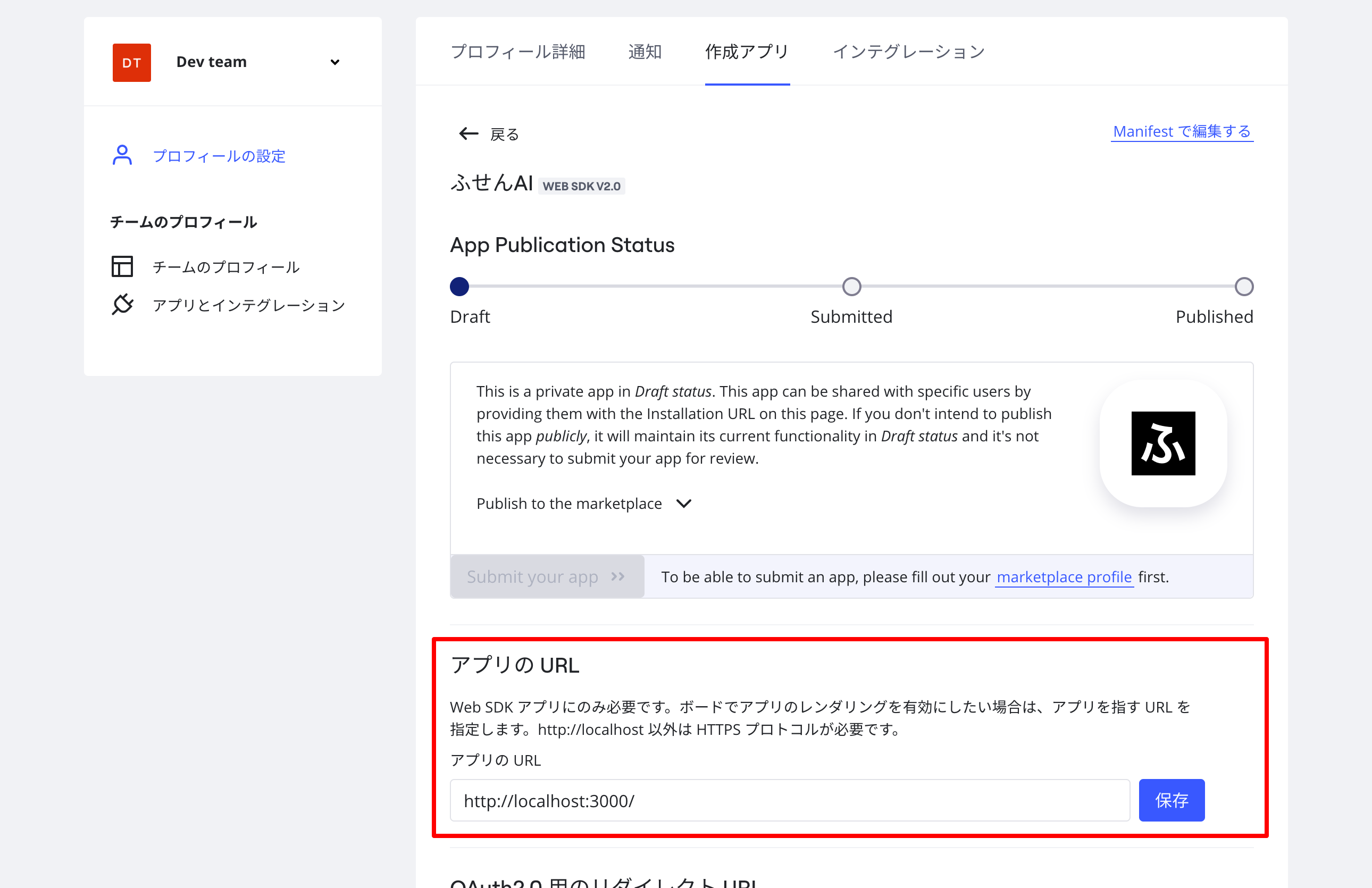Image resolution: width=1372 pixels, height=888 pixels.
Task: Switch to the プロフィール詳細 tab
Action: point(517,52)
